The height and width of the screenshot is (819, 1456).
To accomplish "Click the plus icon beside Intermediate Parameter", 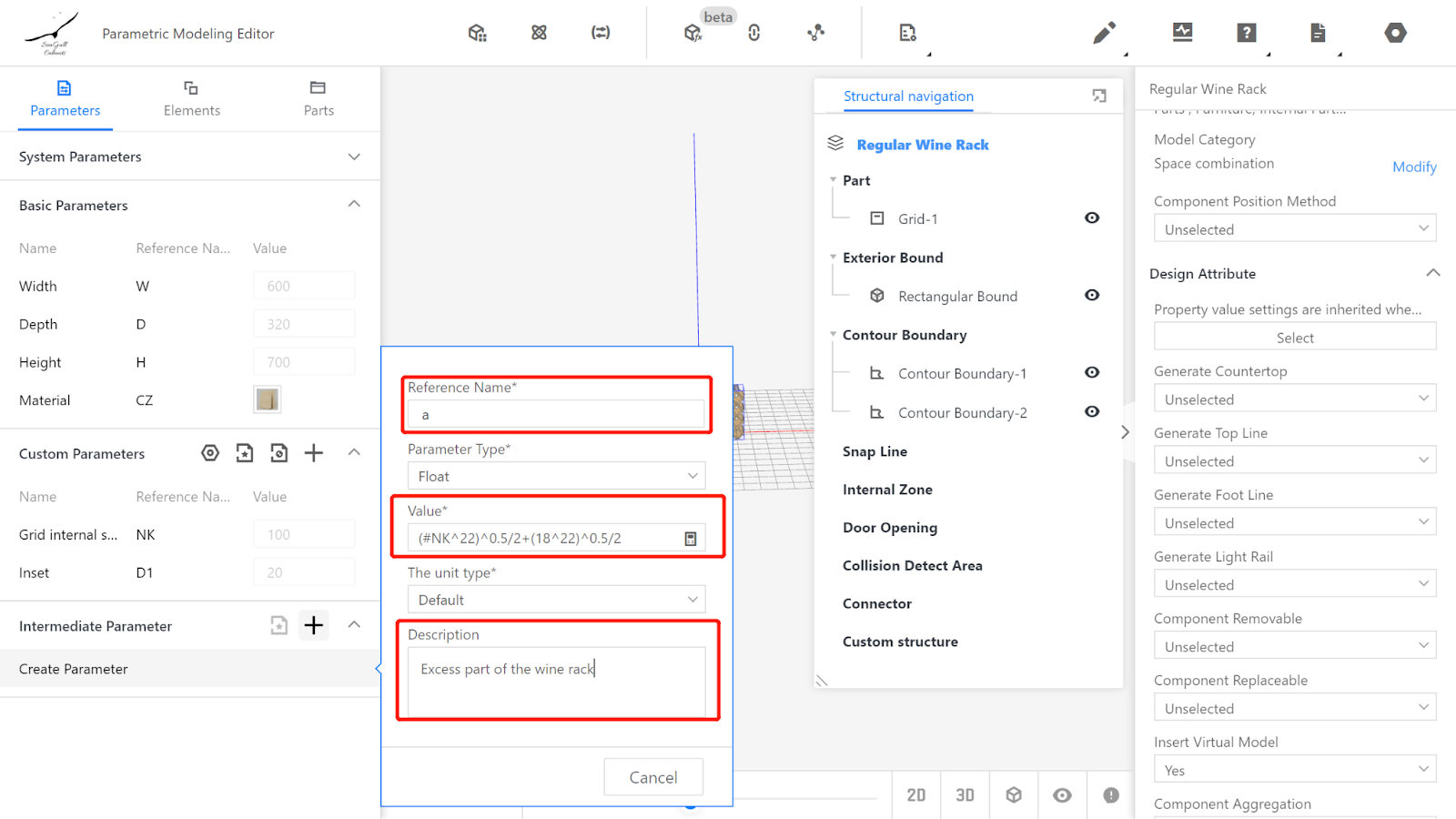I will 314,625.
